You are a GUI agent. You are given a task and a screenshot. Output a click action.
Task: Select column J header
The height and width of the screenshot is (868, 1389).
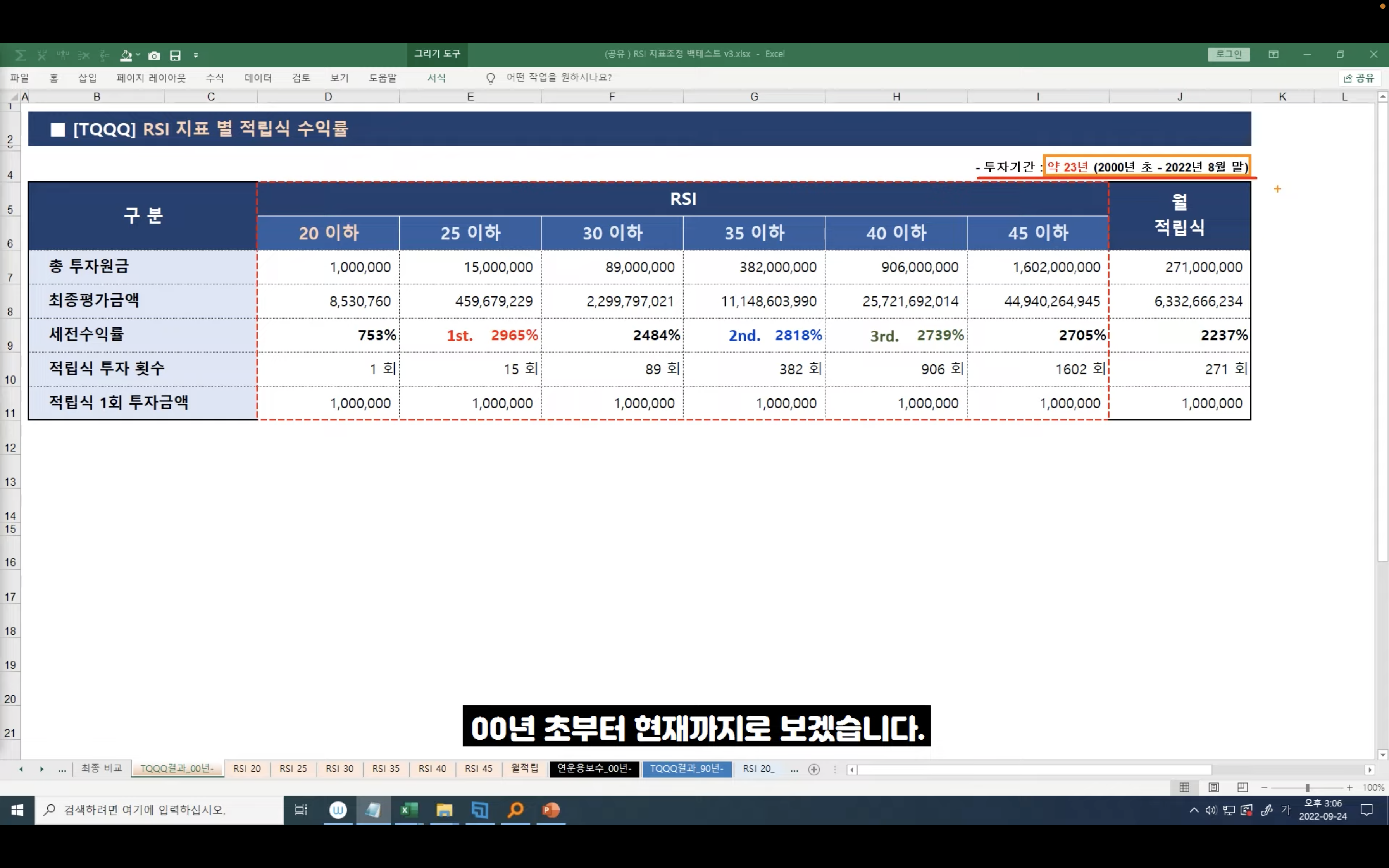(1179, 97)
